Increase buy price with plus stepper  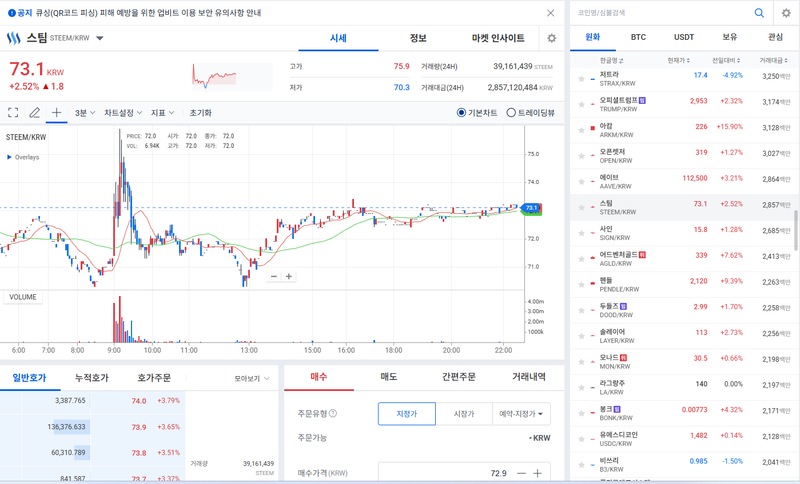537,473
